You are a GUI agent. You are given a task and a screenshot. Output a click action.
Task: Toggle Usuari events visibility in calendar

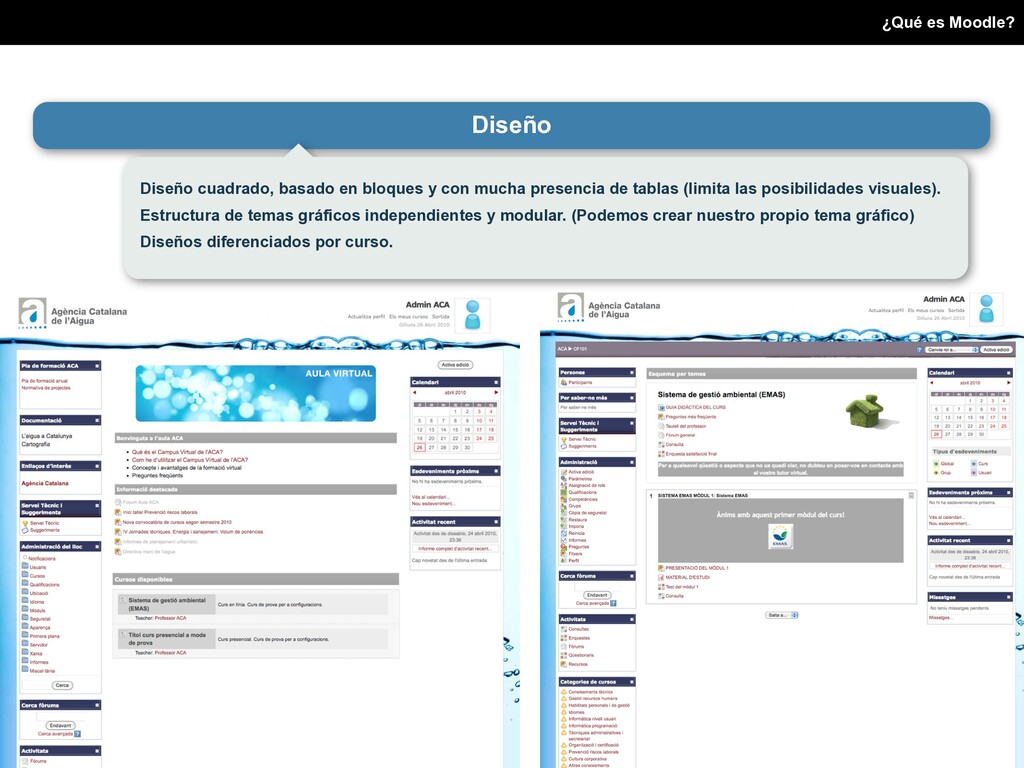click(x=973, y=472)
